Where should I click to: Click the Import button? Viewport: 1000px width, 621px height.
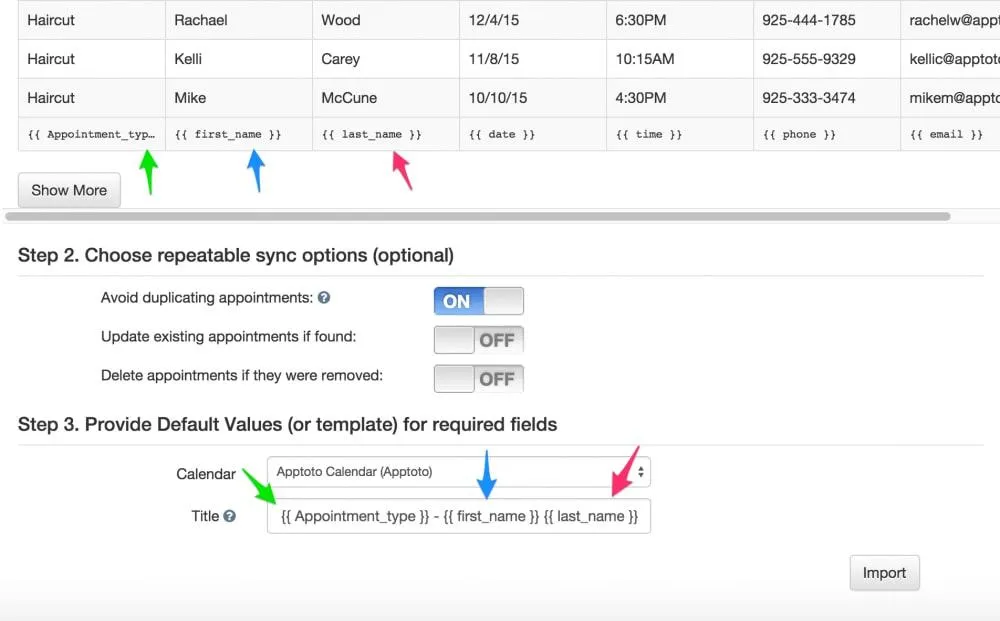coord(884,572)
